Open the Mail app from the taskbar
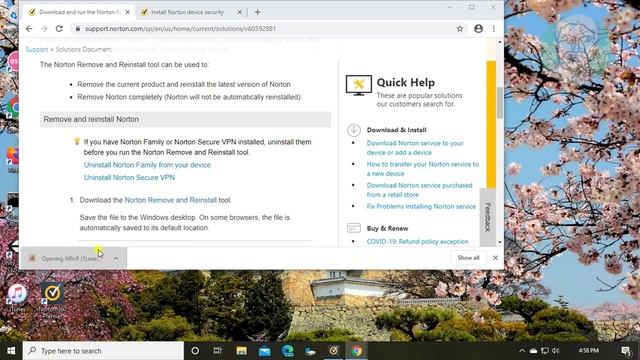The height and width of the screenshot is (360, 640). click(264, 351)
